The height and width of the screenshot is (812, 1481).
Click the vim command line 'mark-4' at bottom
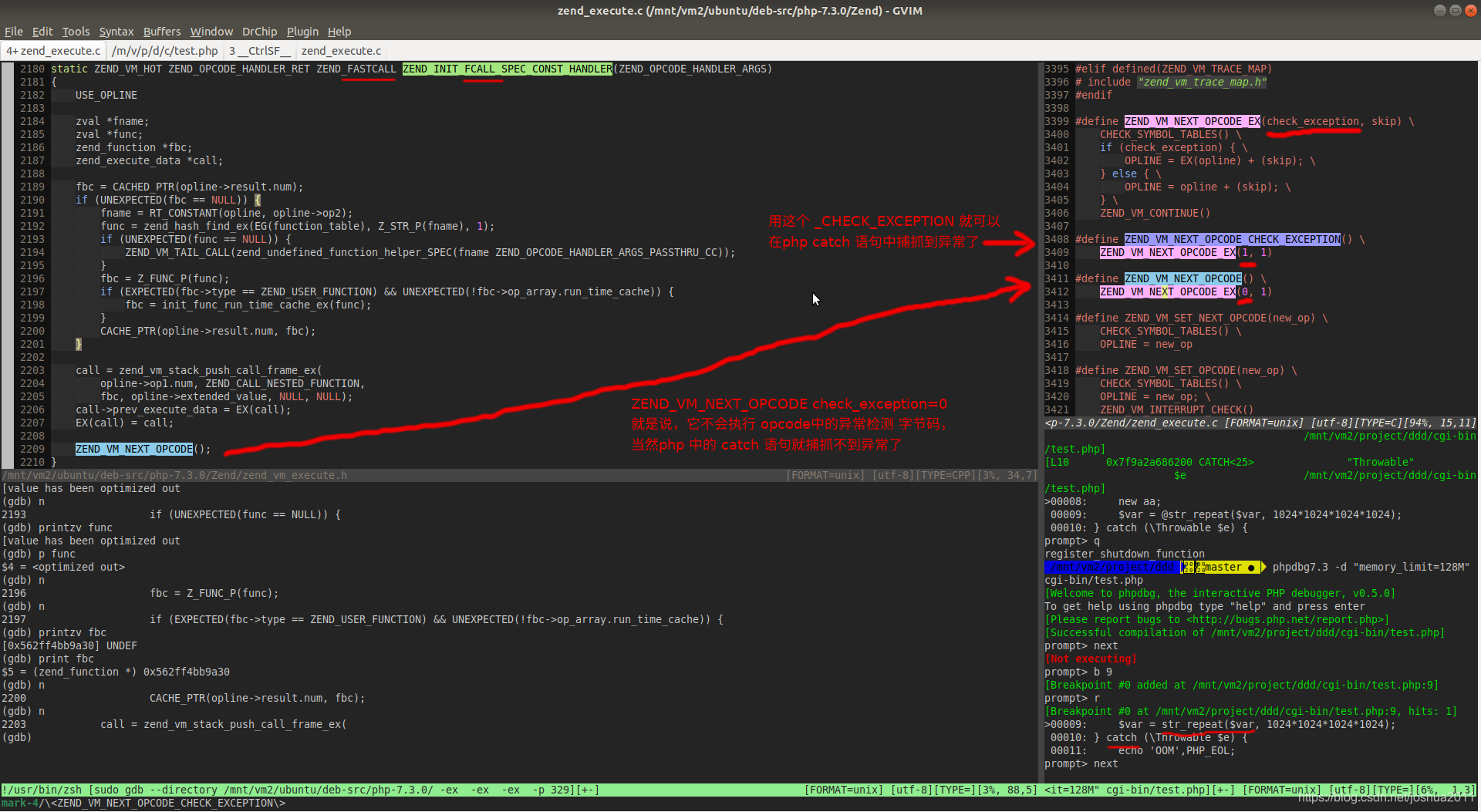coord(143,804)
